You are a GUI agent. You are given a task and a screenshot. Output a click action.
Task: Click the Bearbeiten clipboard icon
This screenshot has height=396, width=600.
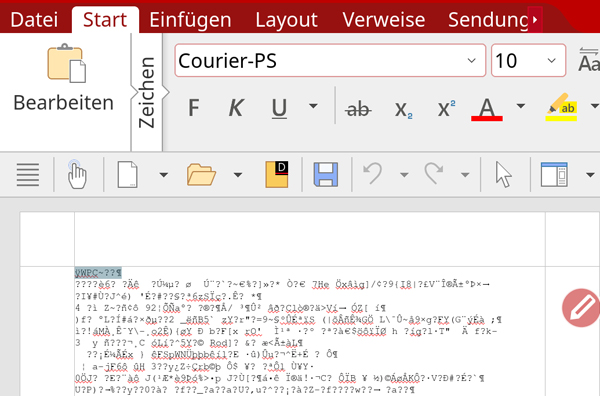coord(67,63)
